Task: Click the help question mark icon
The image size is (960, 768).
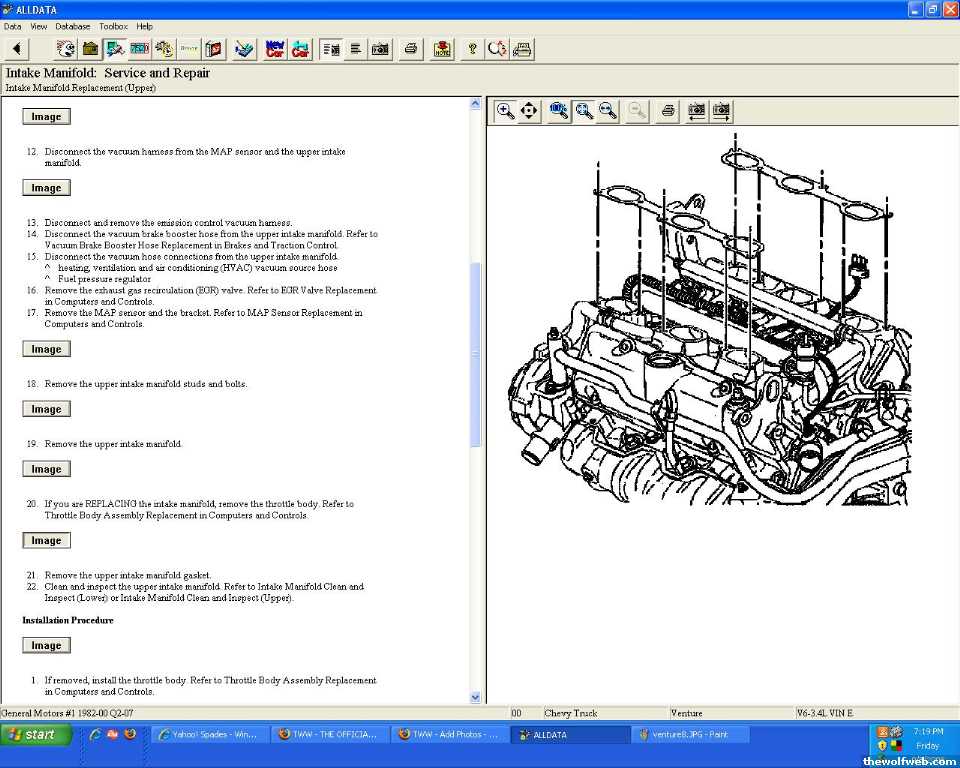Action: [x=472, y=49]
